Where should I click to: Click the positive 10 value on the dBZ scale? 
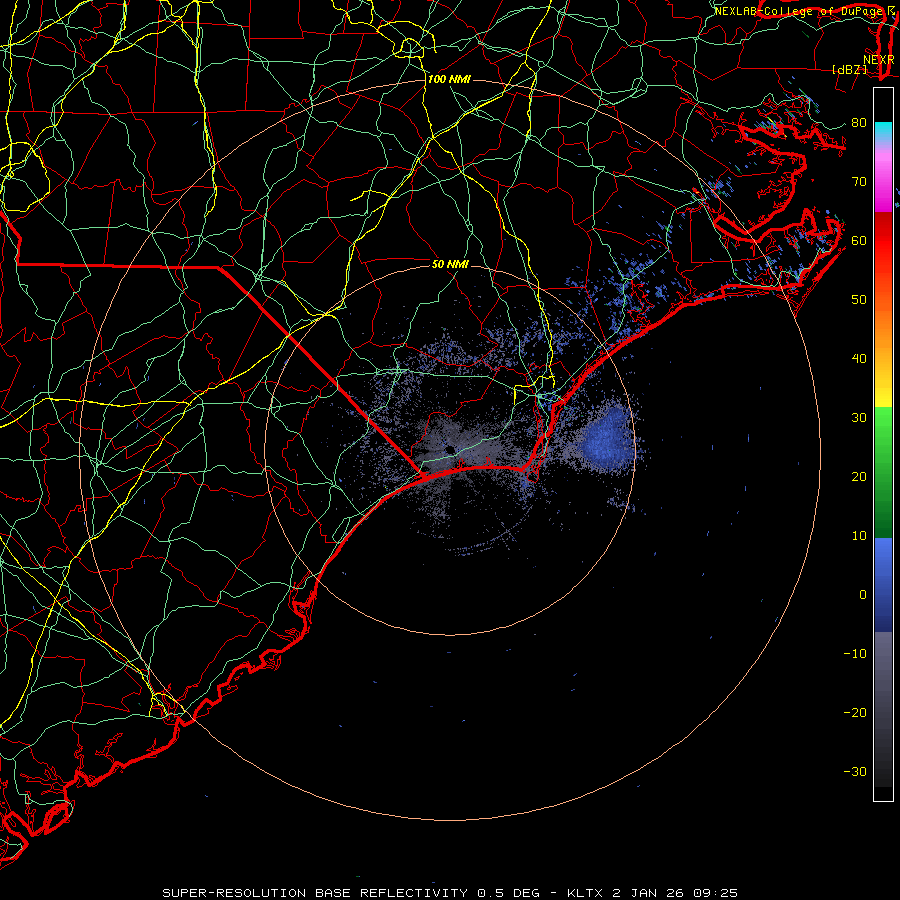tap(859, 536)
